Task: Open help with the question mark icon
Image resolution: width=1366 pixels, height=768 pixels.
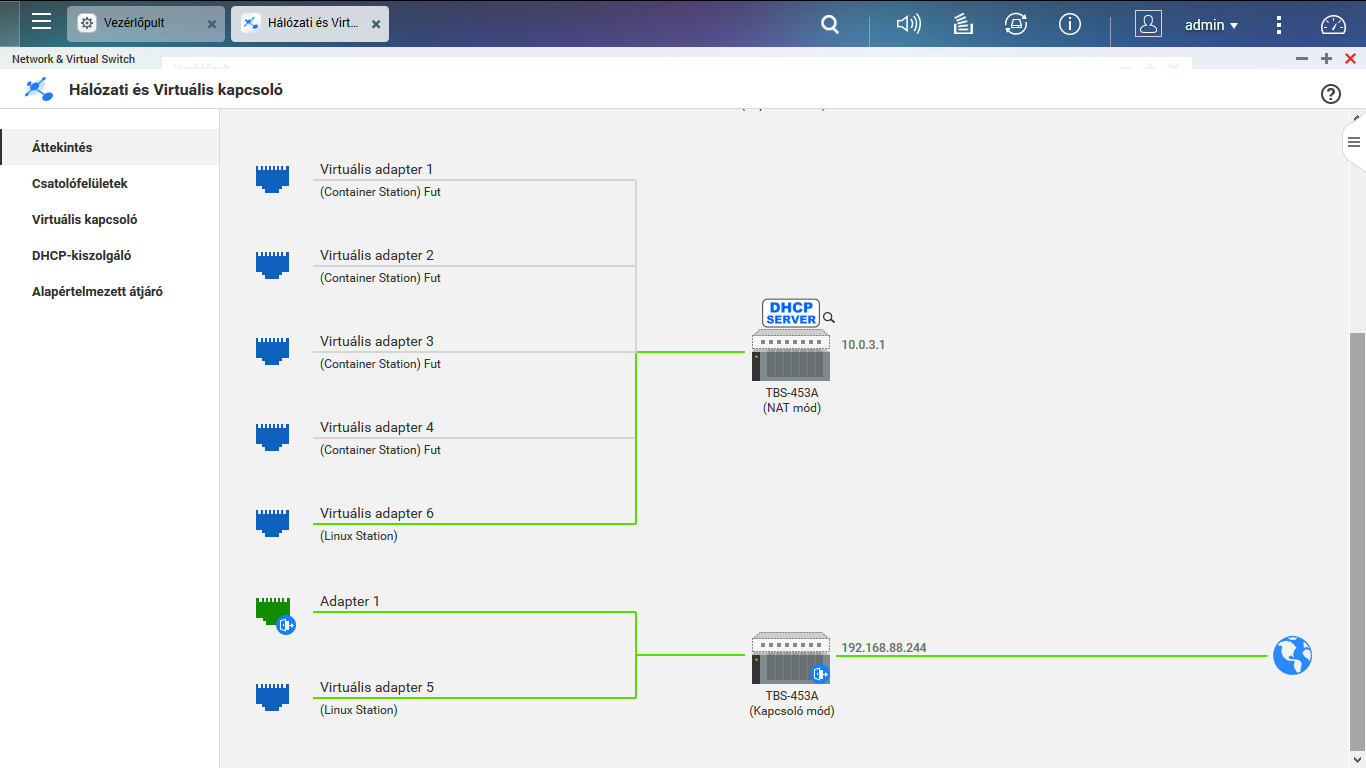Action: coord(1330,94)
